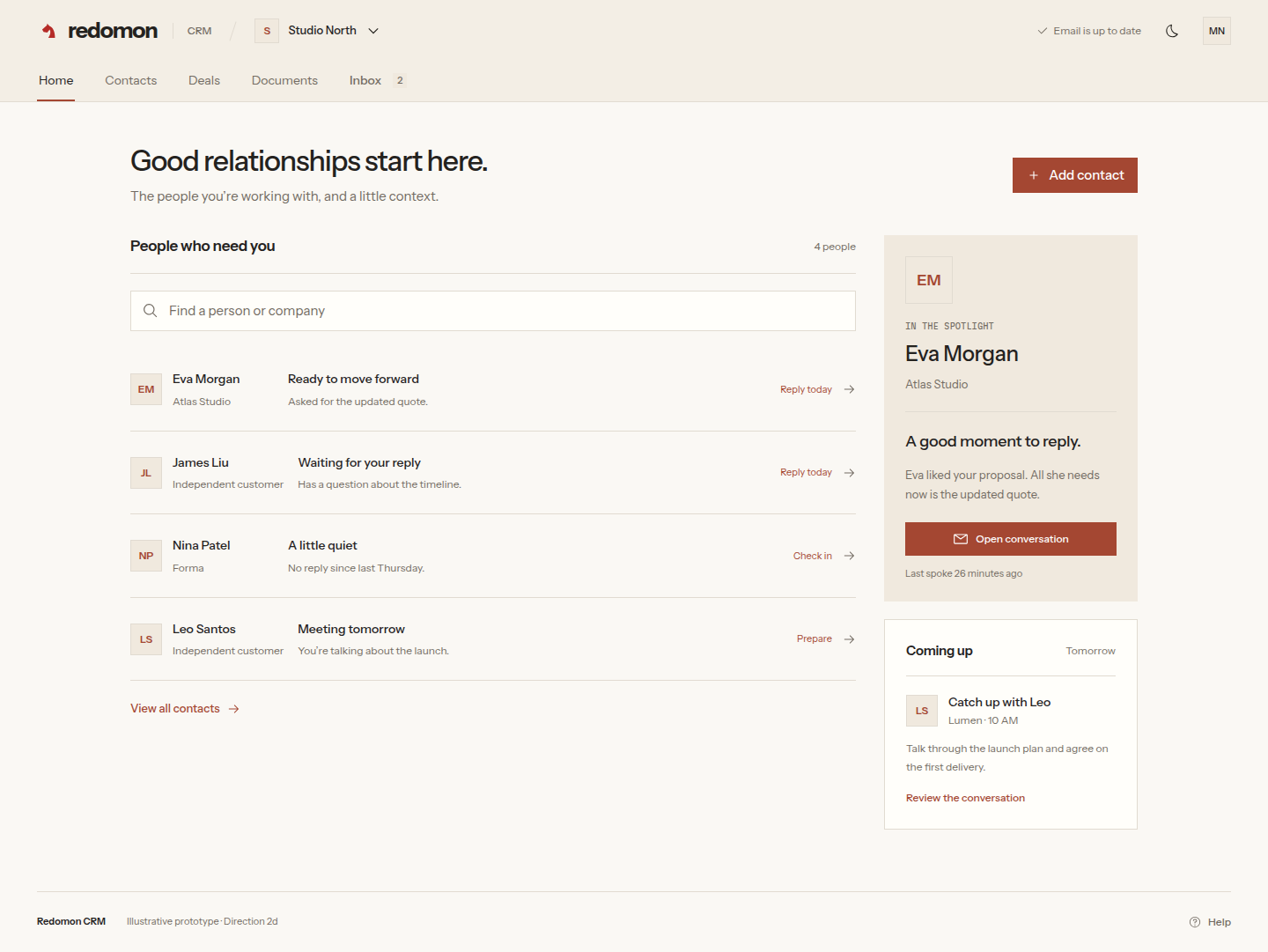Open the Contacts tab
The image size is (1268, 952).
(x=131, y=80)
